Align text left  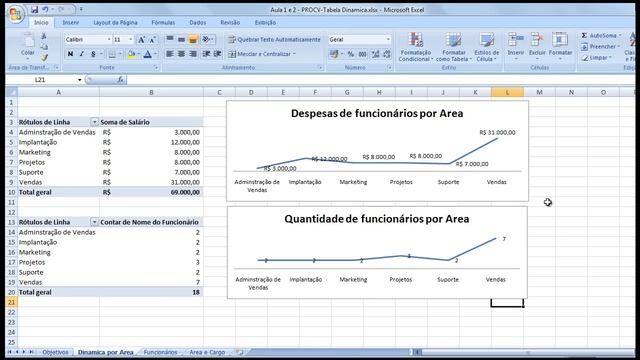click(x=170, y=54)
